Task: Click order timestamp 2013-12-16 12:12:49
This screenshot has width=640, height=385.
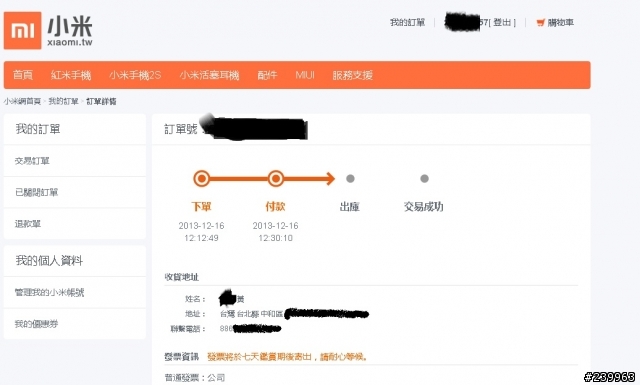Action: pyautogui.click(x=201, y=232)
